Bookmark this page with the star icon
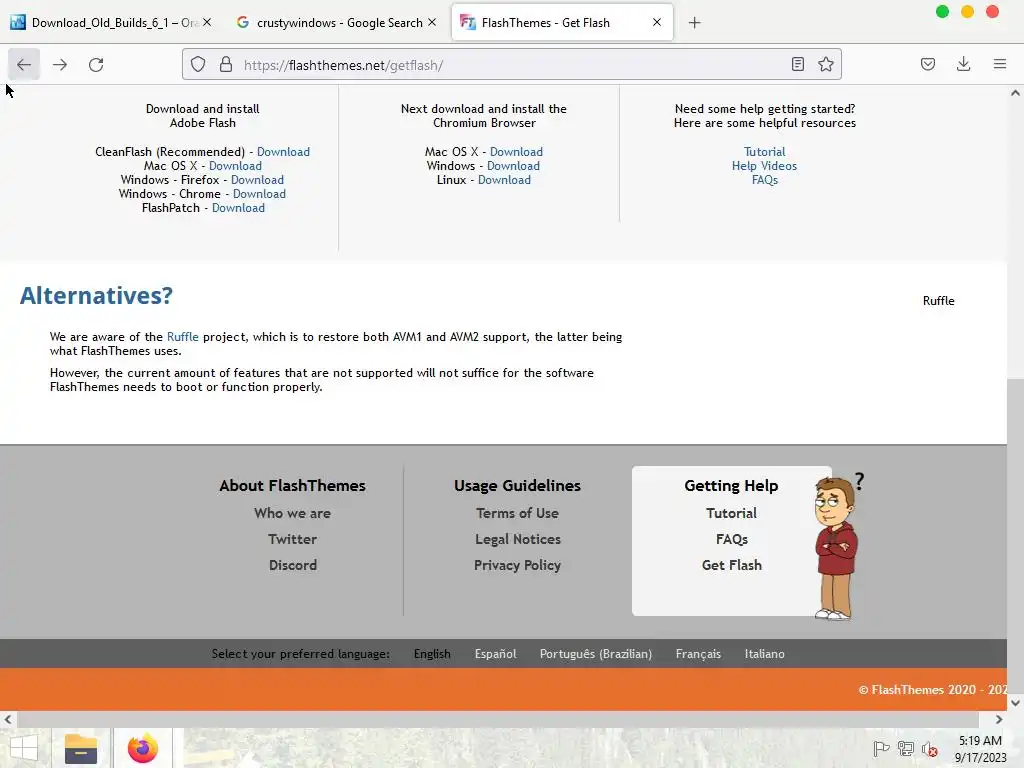 coord(825,64)
